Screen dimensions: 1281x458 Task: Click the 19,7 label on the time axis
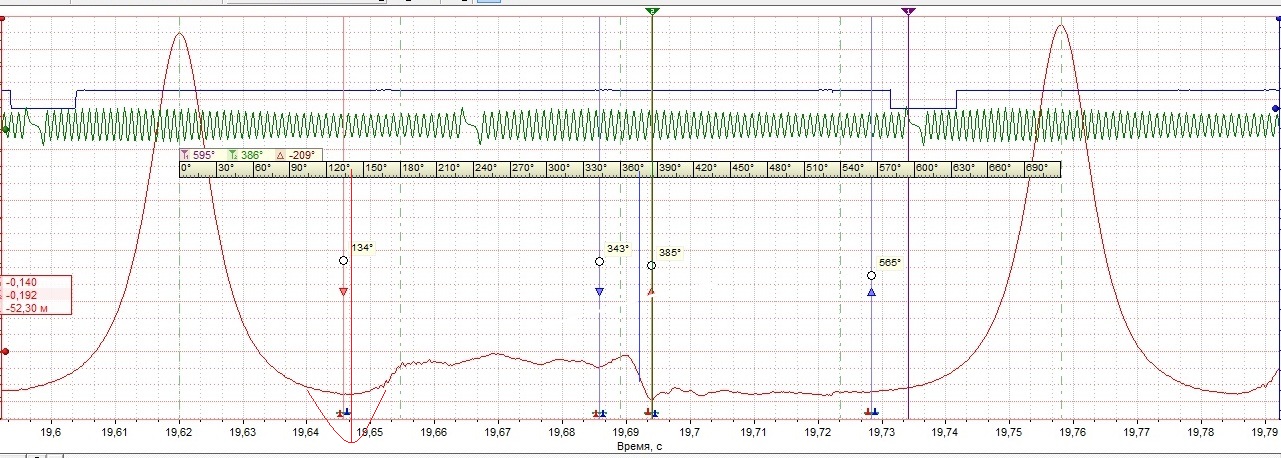coord(691,432)
